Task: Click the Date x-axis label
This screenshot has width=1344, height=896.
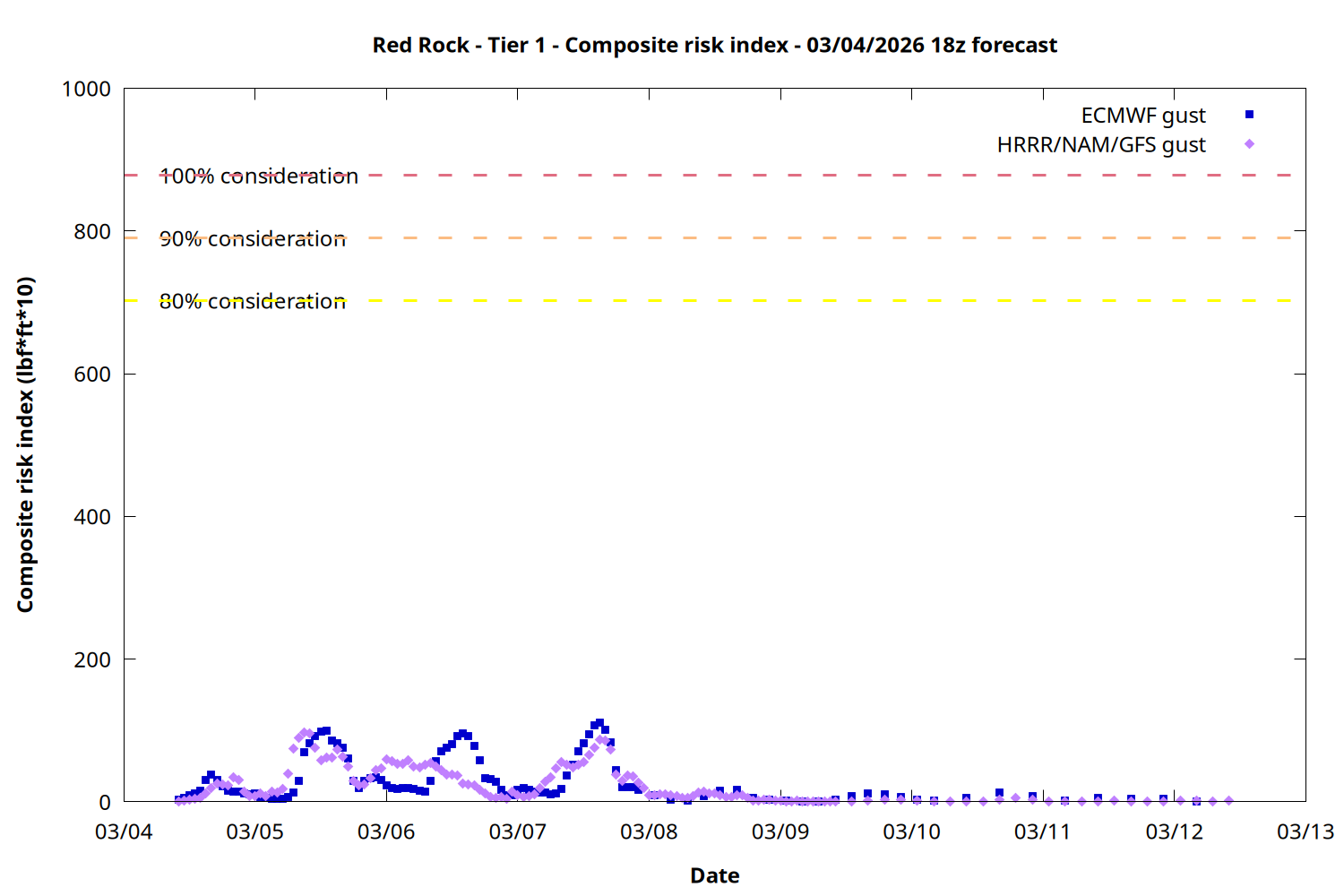Action: (714, 875)
